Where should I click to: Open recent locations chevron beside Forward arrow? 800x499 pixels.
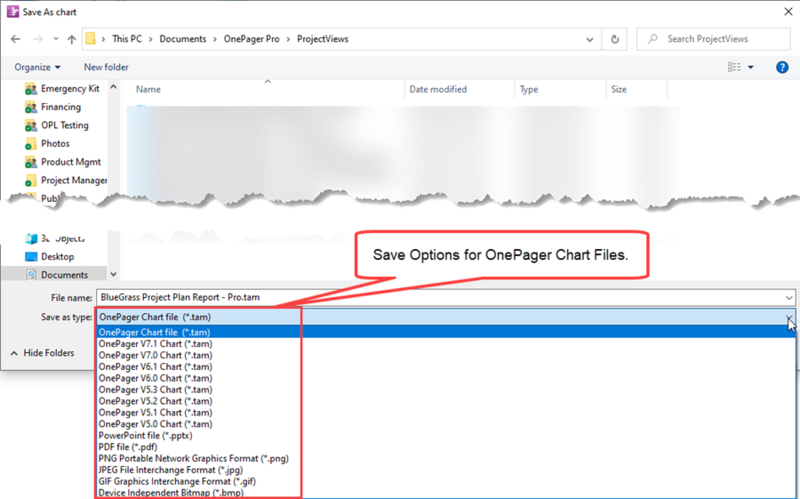pyautogui.click(x=56, y=39)
